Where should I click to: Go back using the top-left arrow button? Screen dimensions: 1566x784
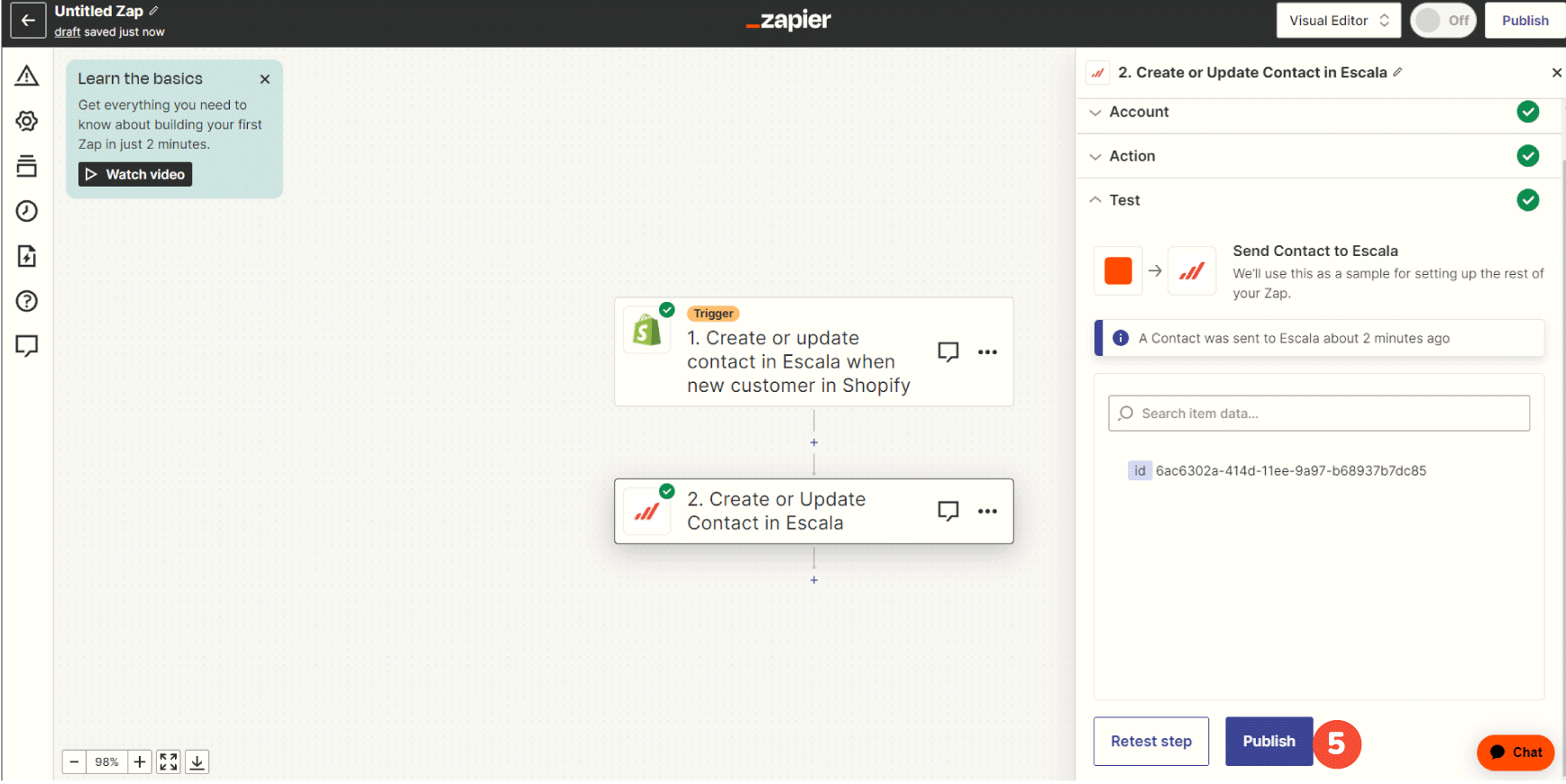point(28,21)
